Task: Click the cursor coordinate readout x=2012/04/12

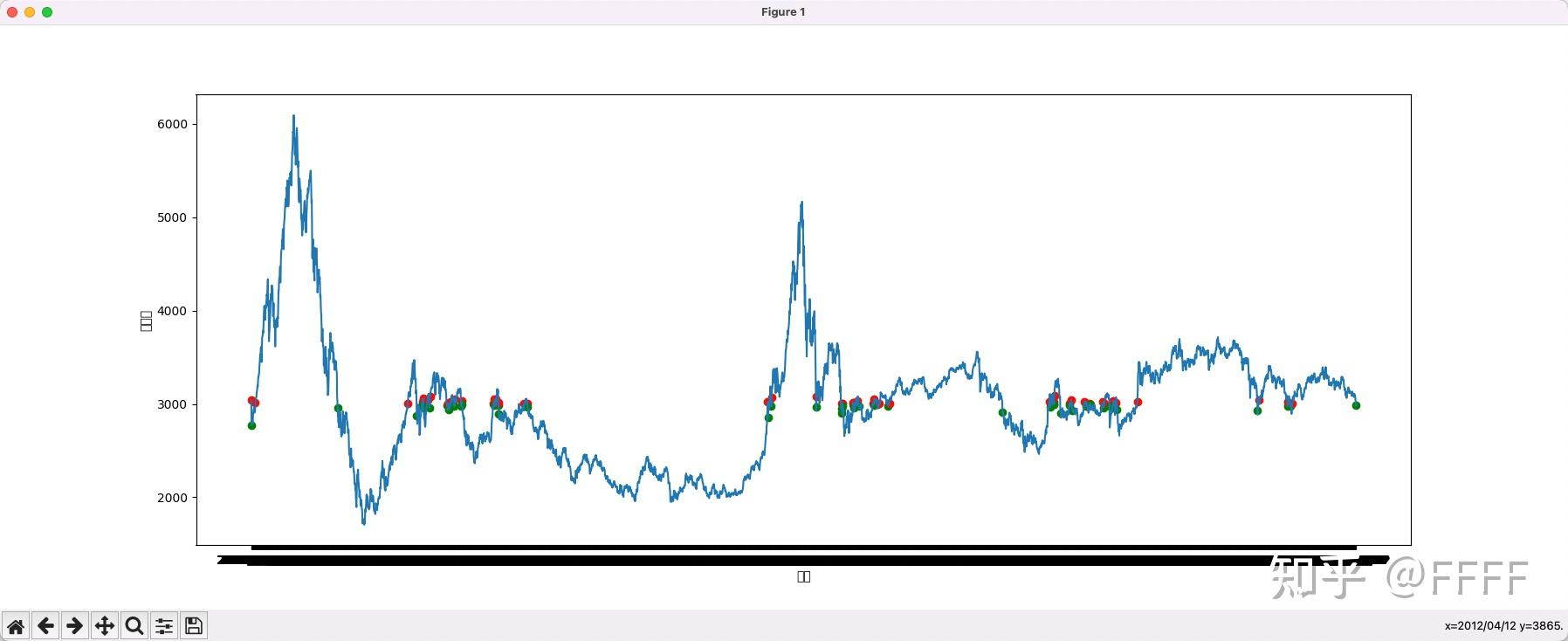Action: [x=1503, y=625]
